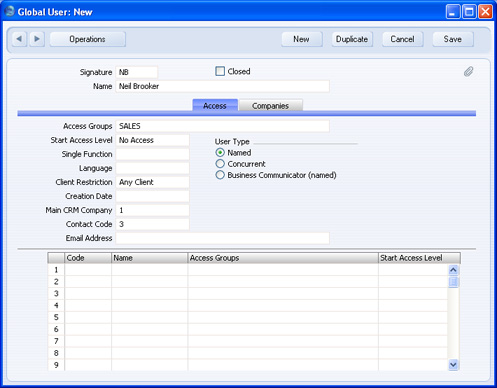
Task: Tick the Closed checkbox
Action: pyautogui.click(x=220, y=71)
